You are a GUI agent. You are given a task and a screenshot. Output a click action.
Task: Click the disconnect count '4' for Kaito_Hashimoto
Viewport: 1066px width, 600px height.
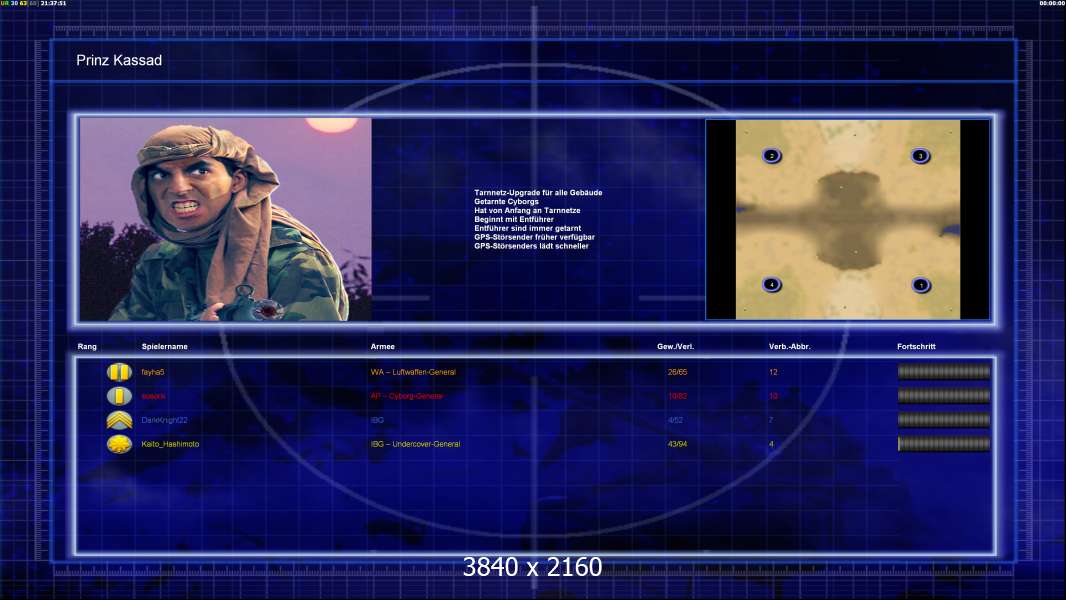[771, 444]
